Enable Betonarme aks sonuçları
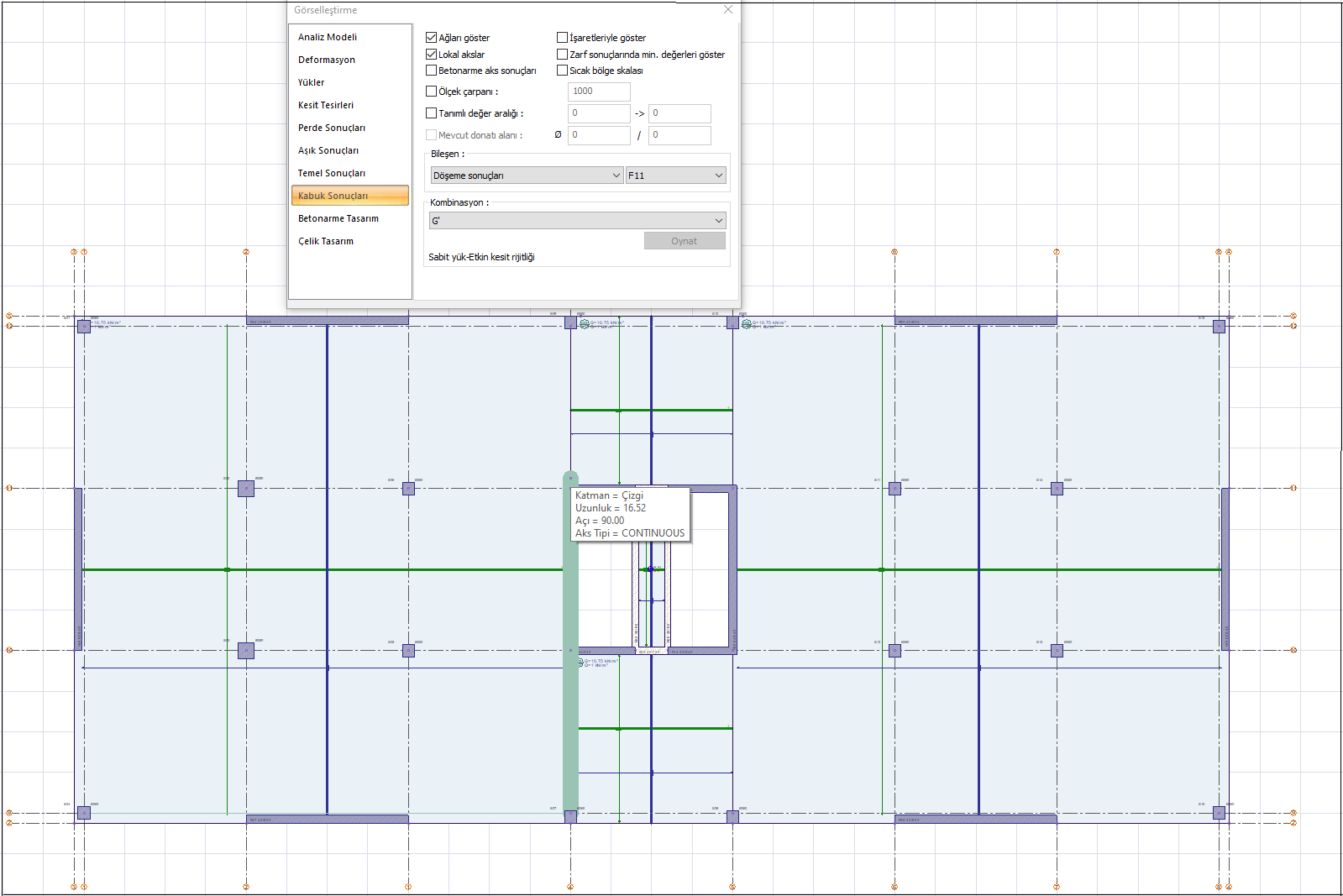This screenshot has width=1343, height=896. (x=432, y=71)
